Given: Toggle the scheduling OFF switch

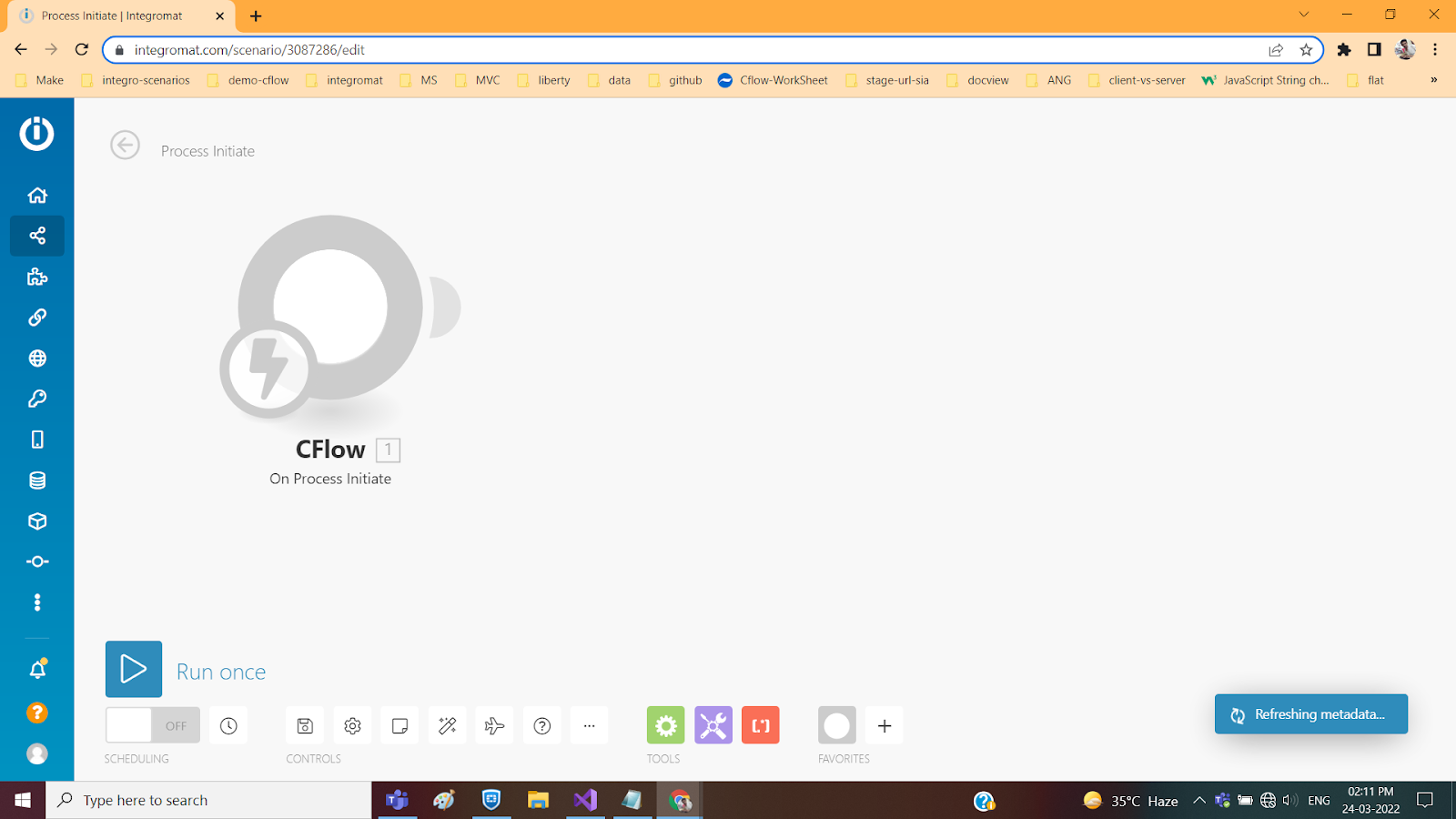Looking at the screenshot, I should (153, 725).
